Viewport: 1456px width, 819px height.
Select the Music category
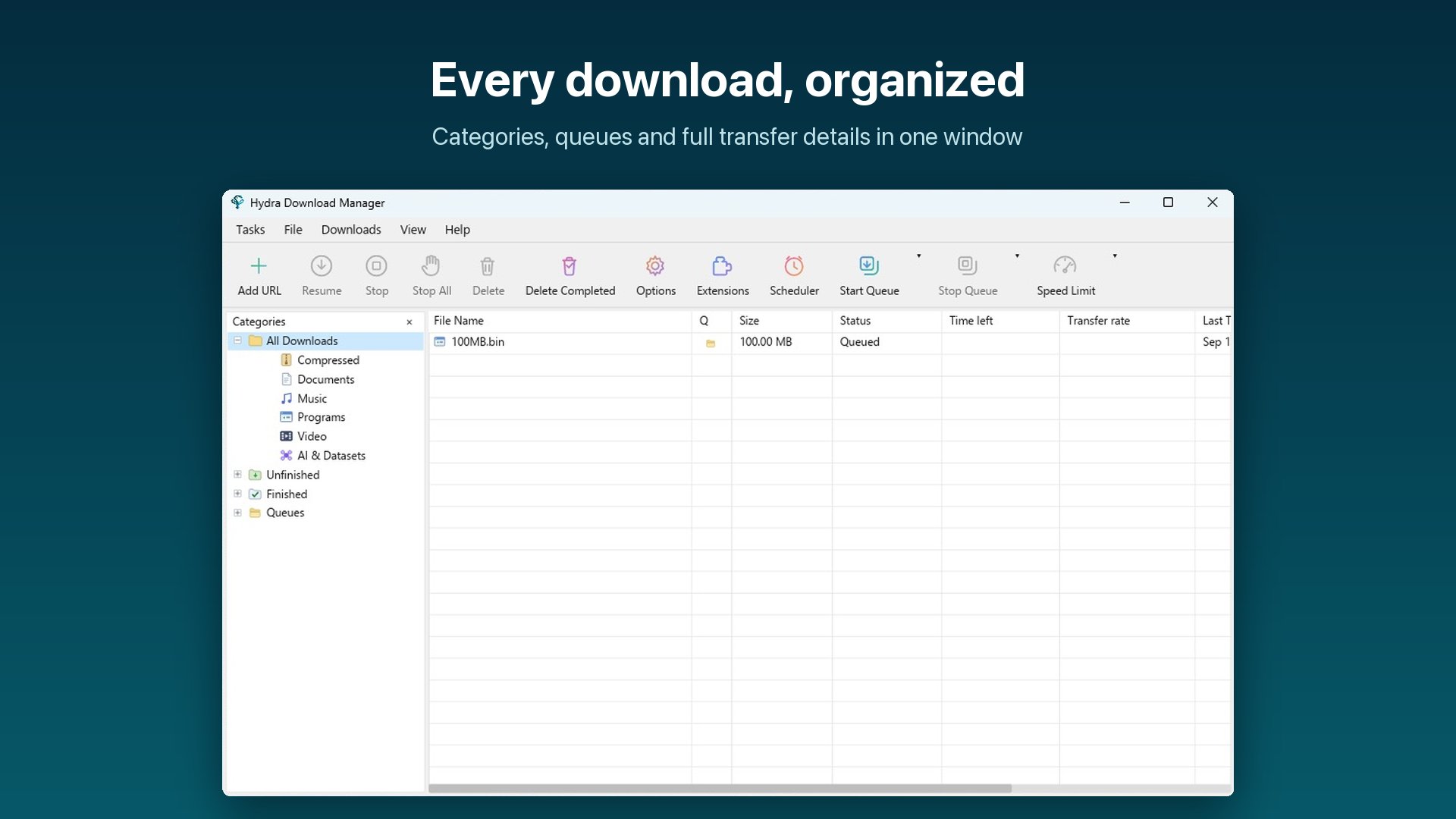click(312, 398)
